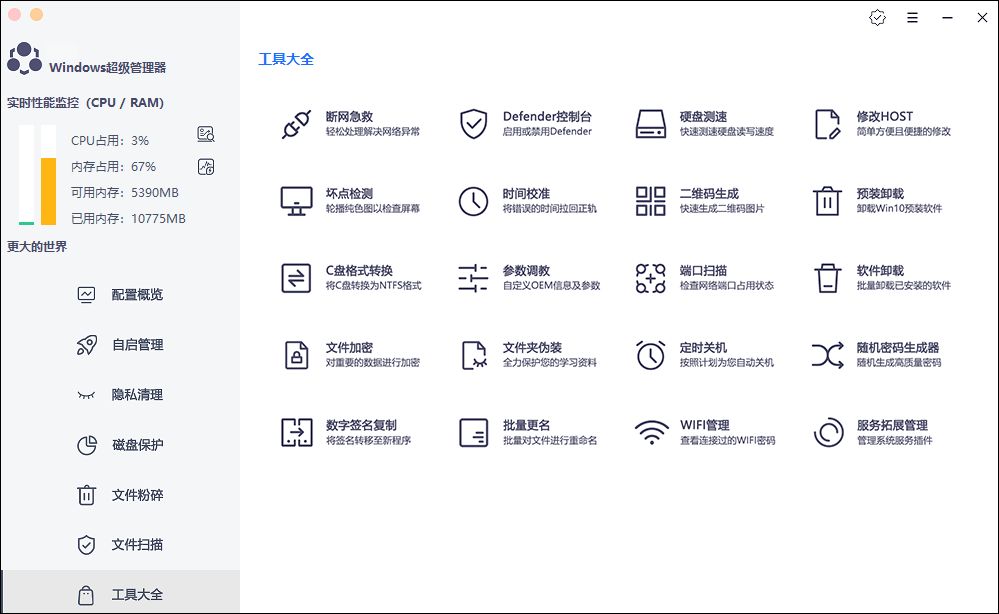
Task: Open the 文件加密 lock file icon
Action: (296, 355)
